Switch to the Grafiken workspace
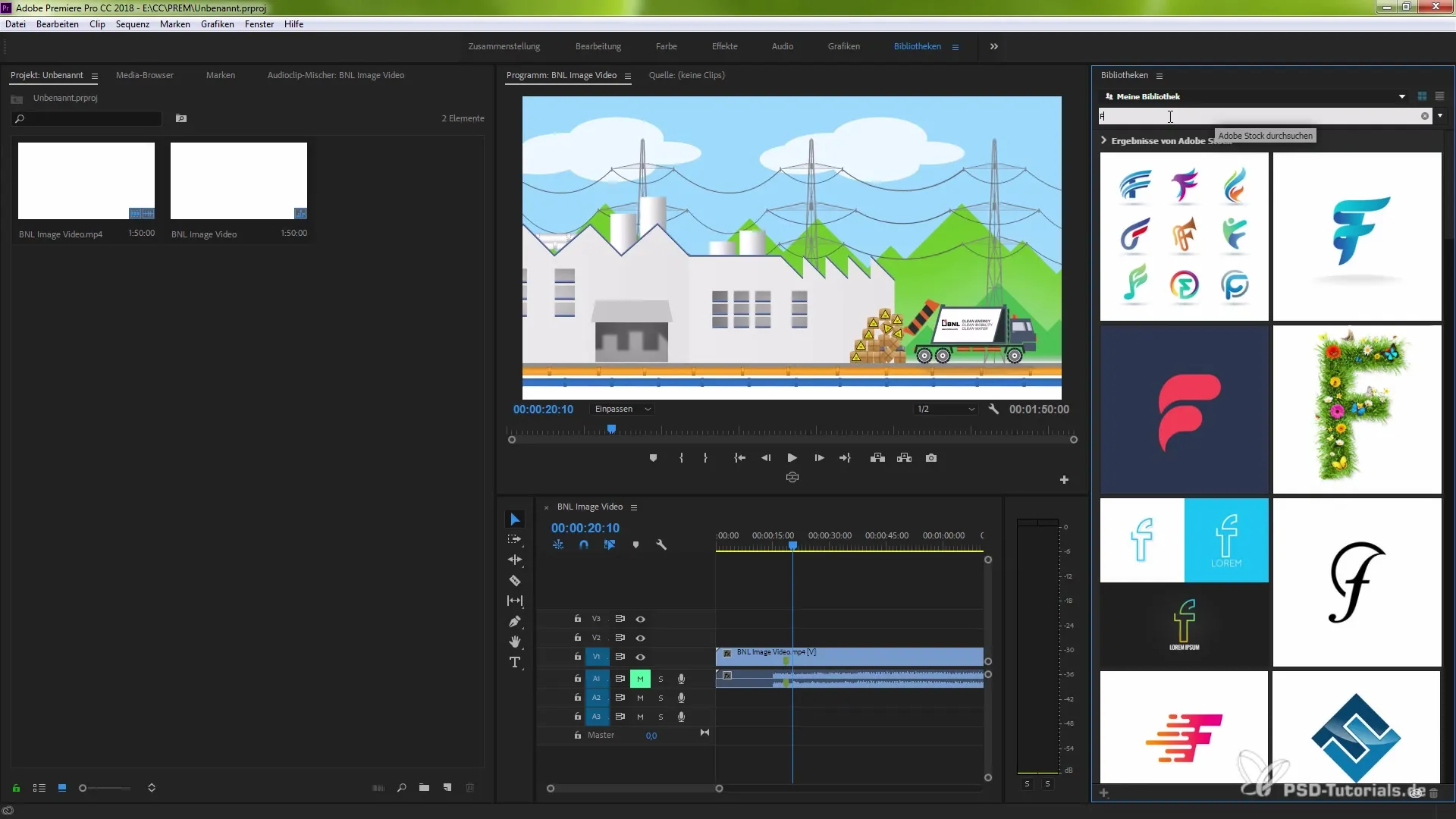The width and height of the screenshot is (1456, 819). point(843,46)
